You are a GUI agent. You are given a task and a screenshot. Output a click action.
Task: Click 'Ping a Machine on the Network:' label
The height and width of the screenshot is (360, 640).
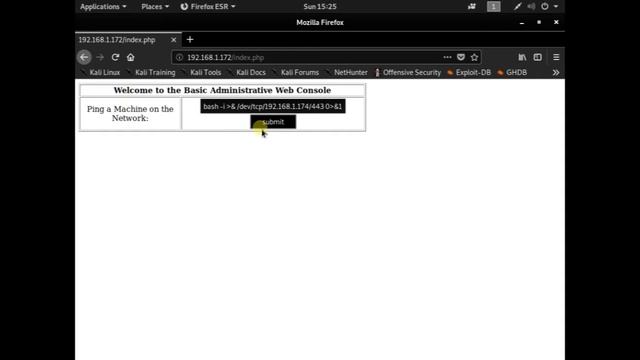(130, 113)
